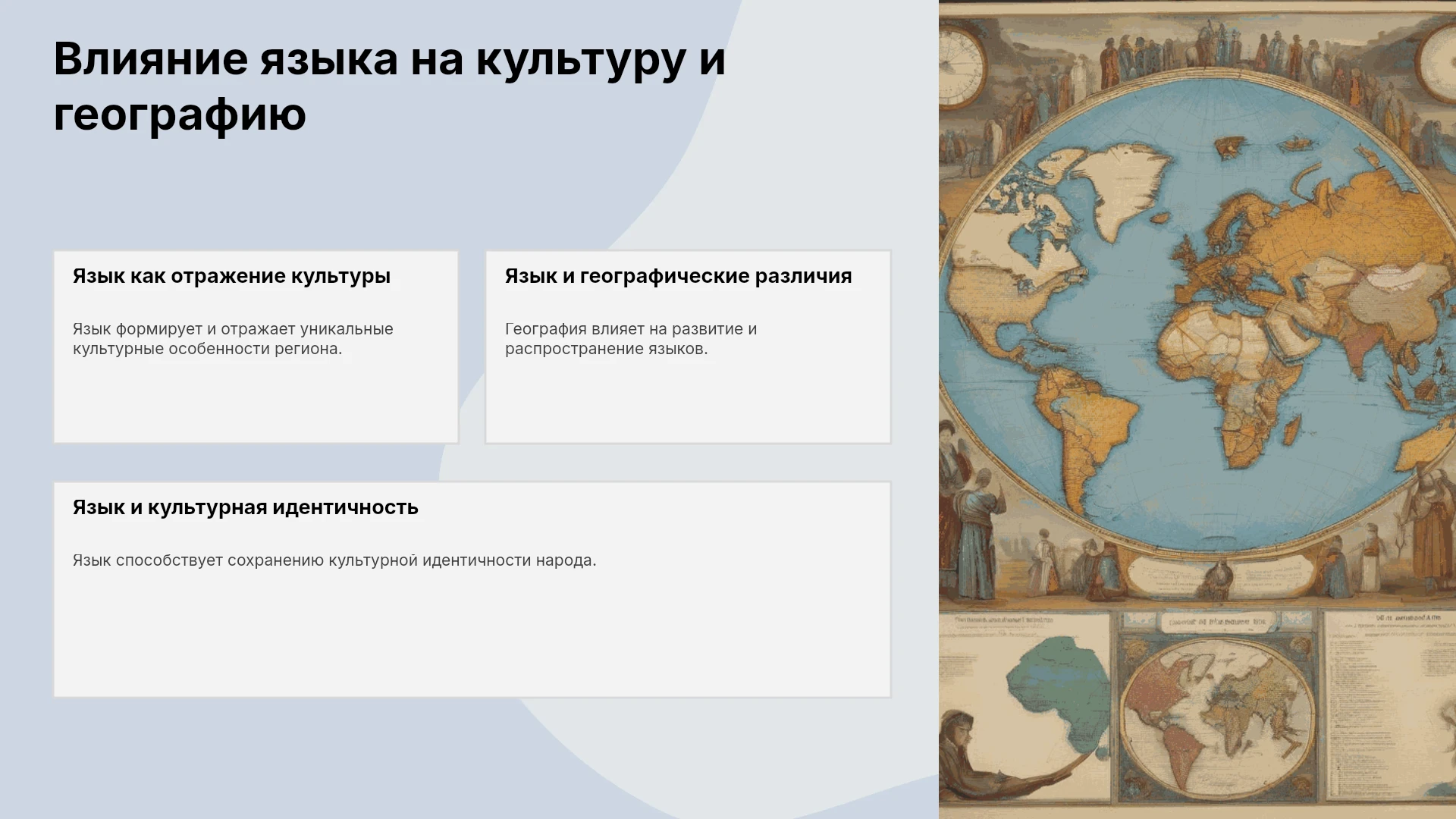The width and height of the screenshot is (1456, 819).
Task: Click the heading 'Язык и географические различия'
Action: (678, 276)
